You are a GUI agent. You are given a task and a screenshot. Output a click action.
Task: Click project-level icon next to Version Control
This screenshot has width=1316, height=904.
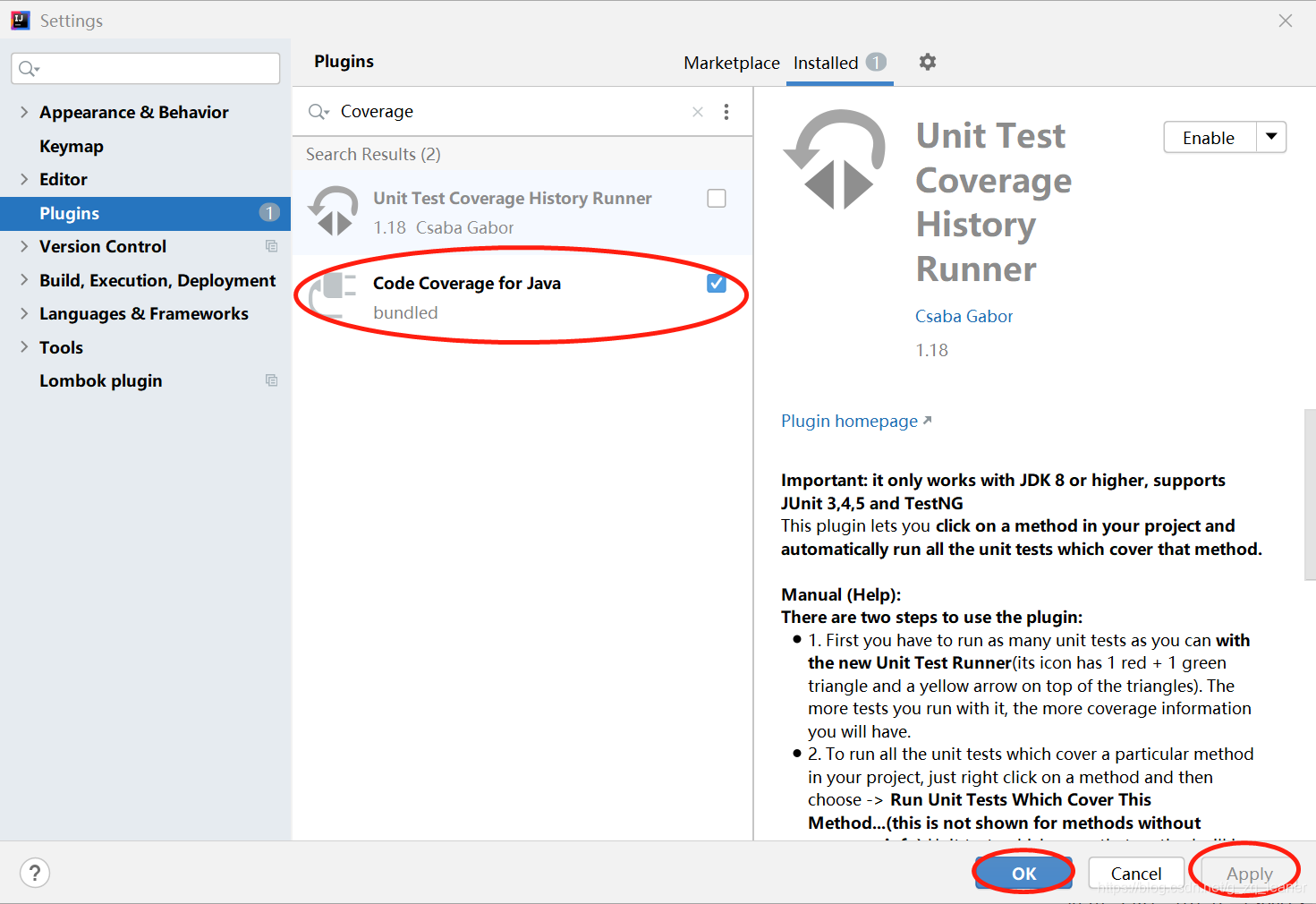pos(271,246)
